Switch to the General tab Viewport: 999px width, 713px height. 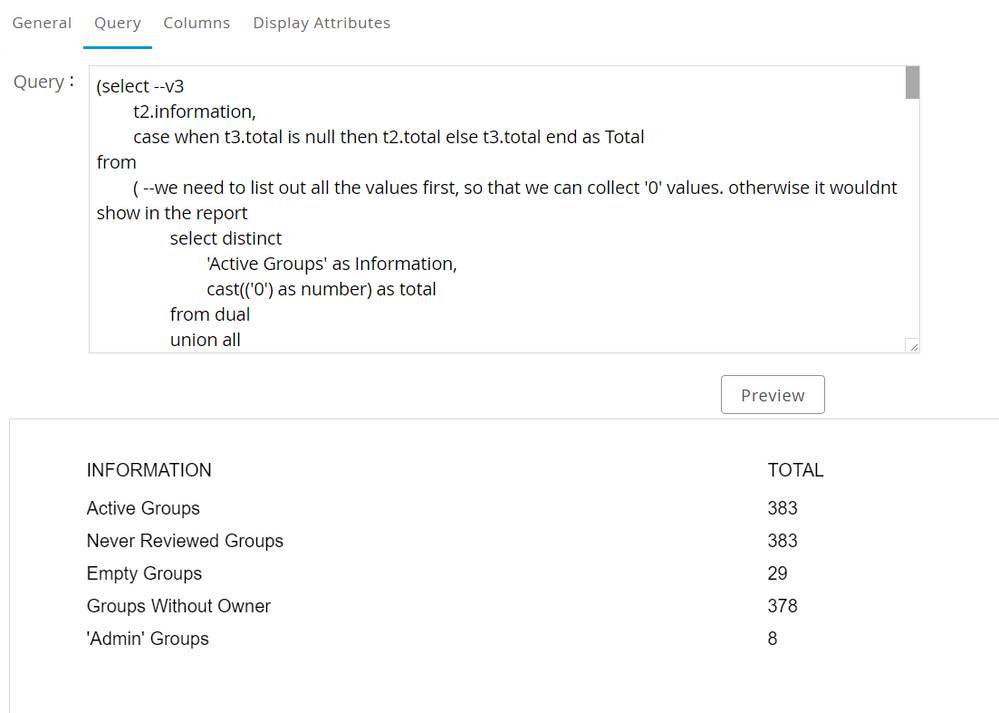pos(42,23)
